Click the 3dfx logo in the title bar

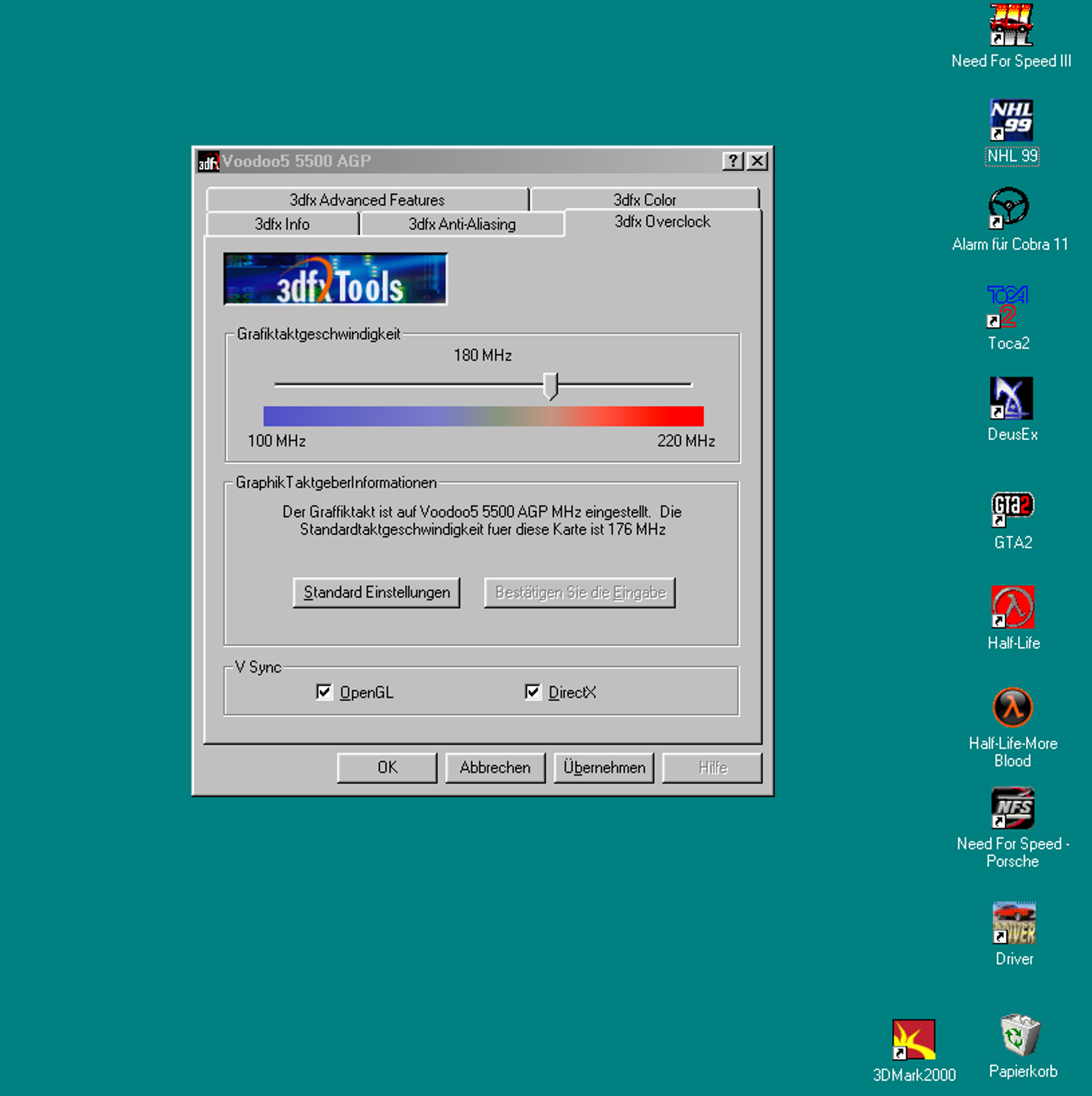point(208,161)
